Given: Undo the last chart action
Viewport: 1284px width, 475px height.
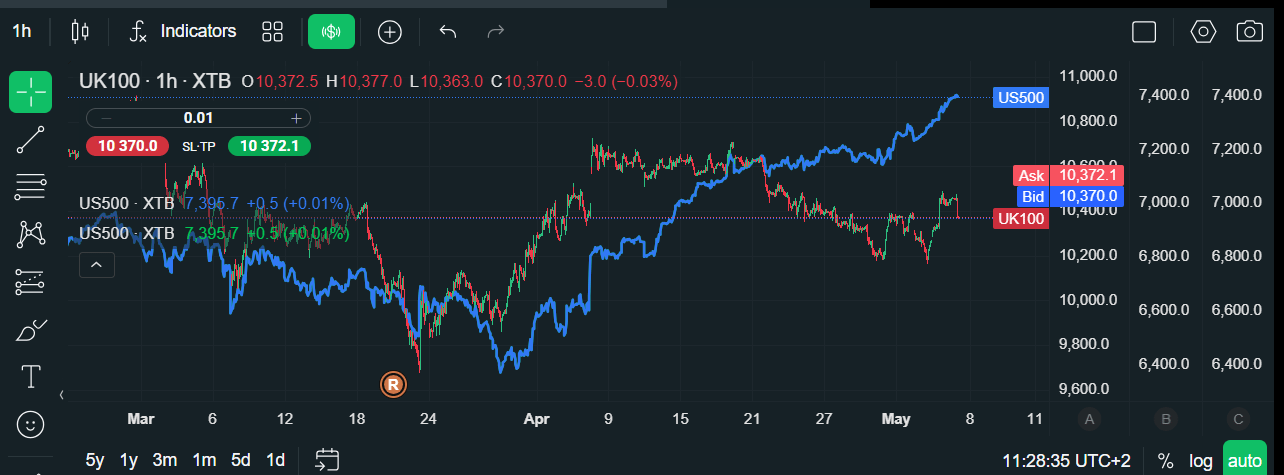Looking at the screenshot, I should 448,31.
